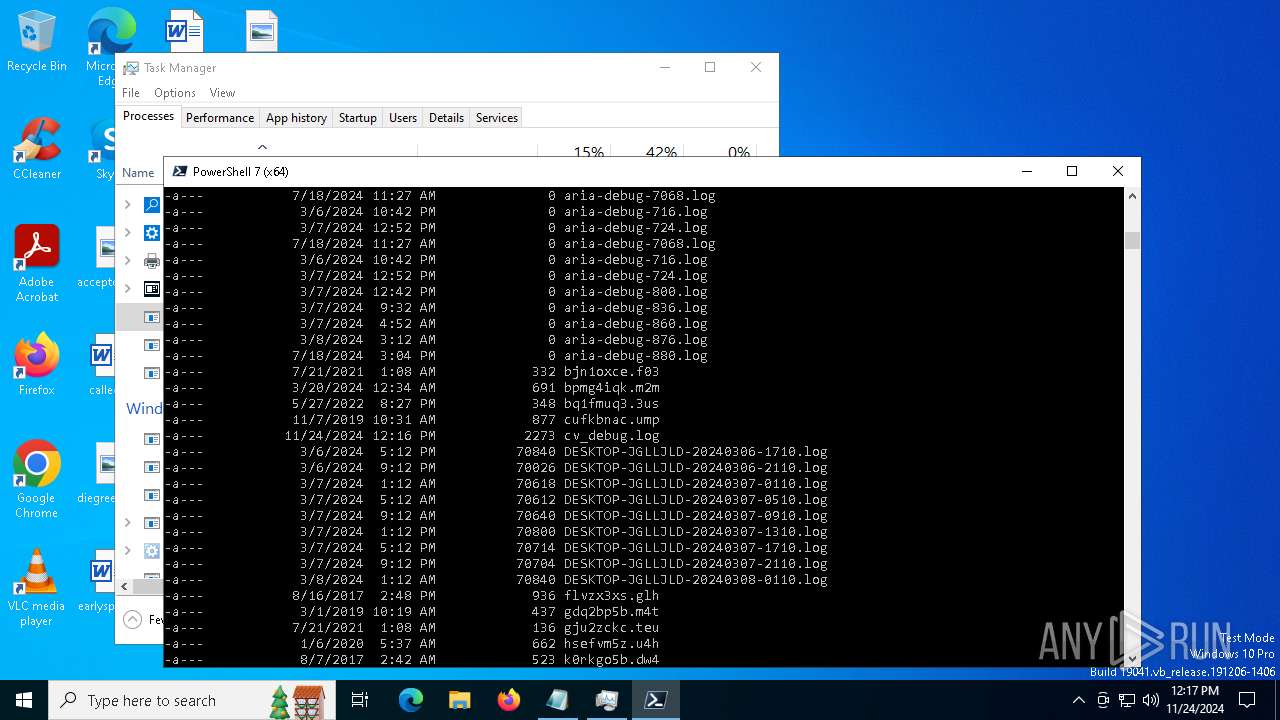Click the bjn1oxce.f03 file name
This screenshot has width=1280, height=720.
click(x=612, y=372)
